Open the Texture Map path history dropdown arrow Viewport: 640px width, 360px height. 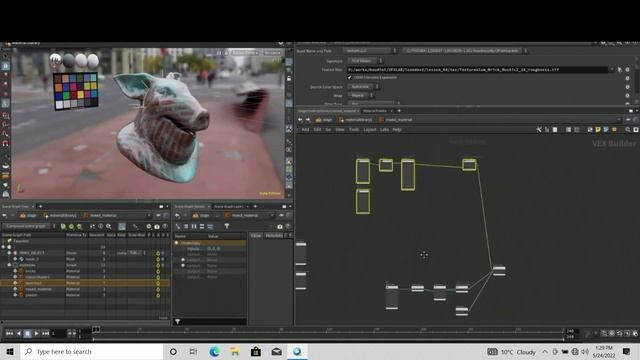tap(612, 69)
